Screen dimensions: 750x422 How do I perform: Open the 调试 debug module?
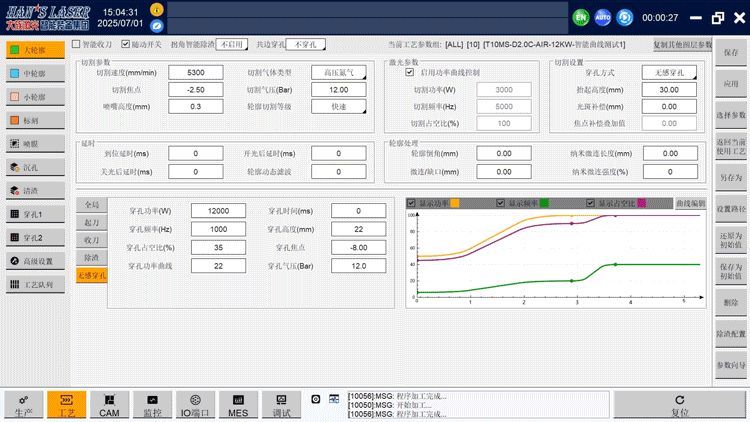pyautogui.click(x=281, y=404)
